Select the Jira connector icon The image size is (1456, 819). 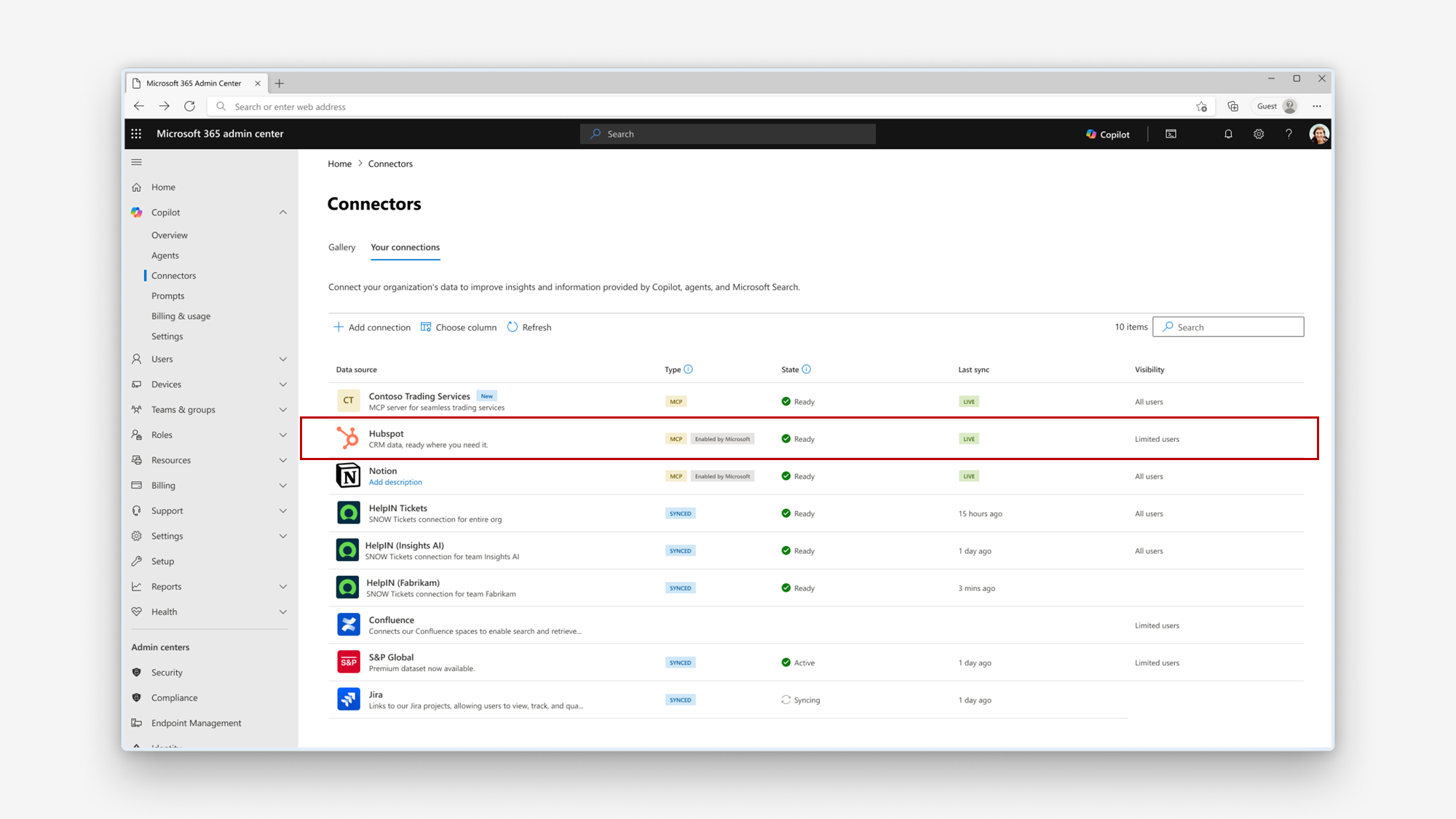tap(348, 699)
